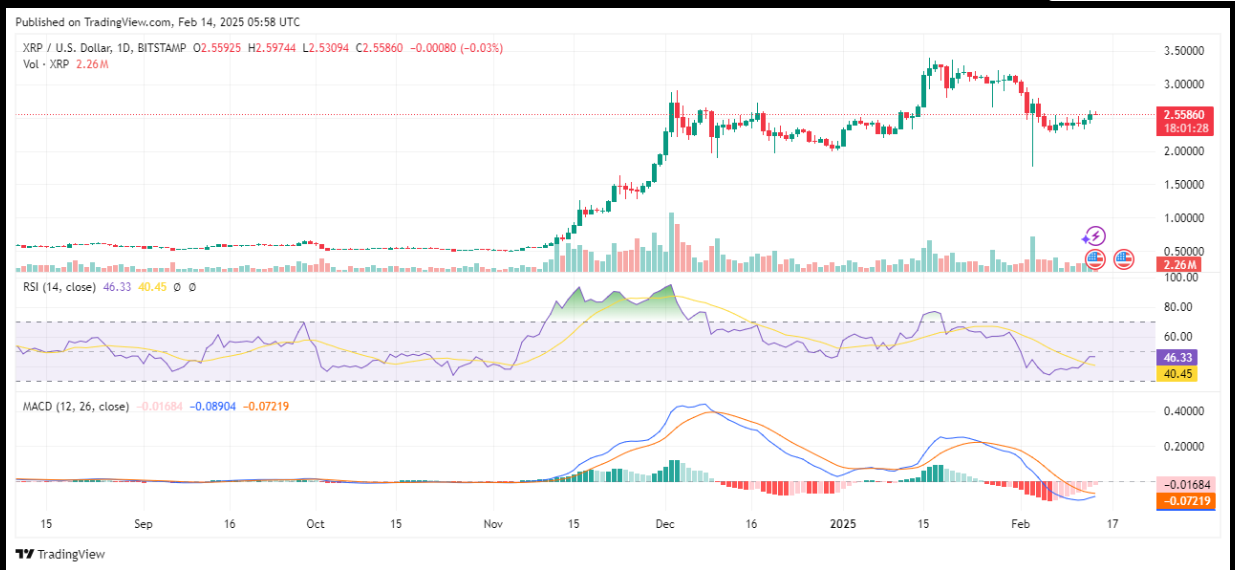The image size is (1235, 570).
Task: Click the 2.00000 price axis label
Action: pyautogui.click(x=1182, y=151)
